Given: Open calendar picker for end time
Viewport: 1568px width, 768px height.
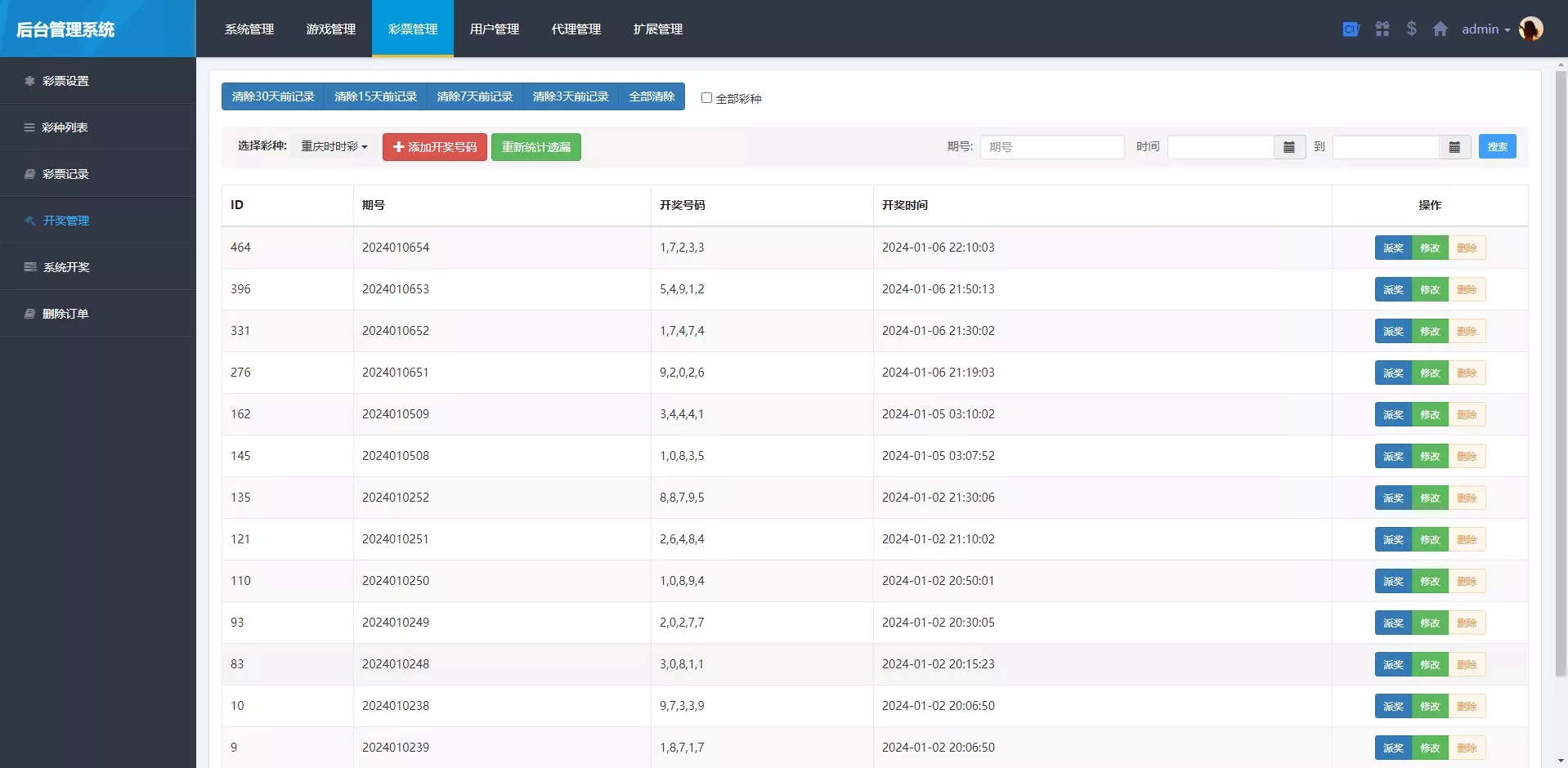Looking at the screenshot, I should 1454,147.
